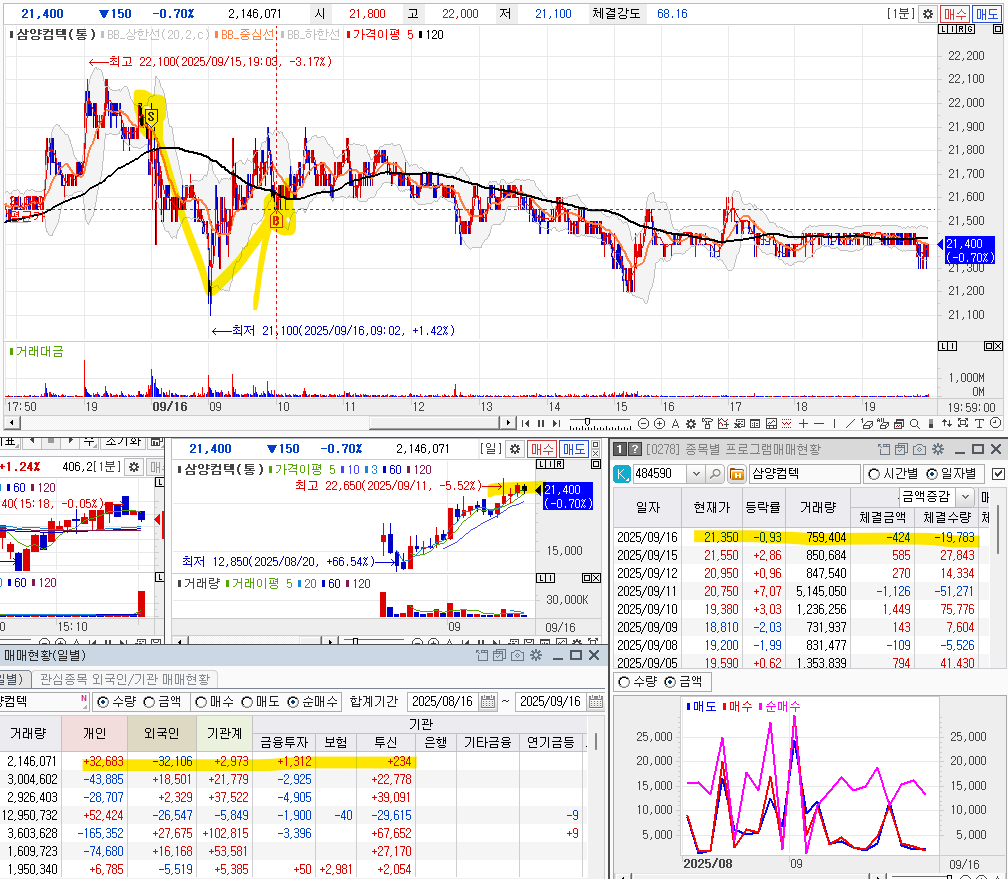Image resolution: width=1008 pixels, height=879 pixels.
Task: Click the orange H folder icon beside stock code
Action: coord(737,474)
